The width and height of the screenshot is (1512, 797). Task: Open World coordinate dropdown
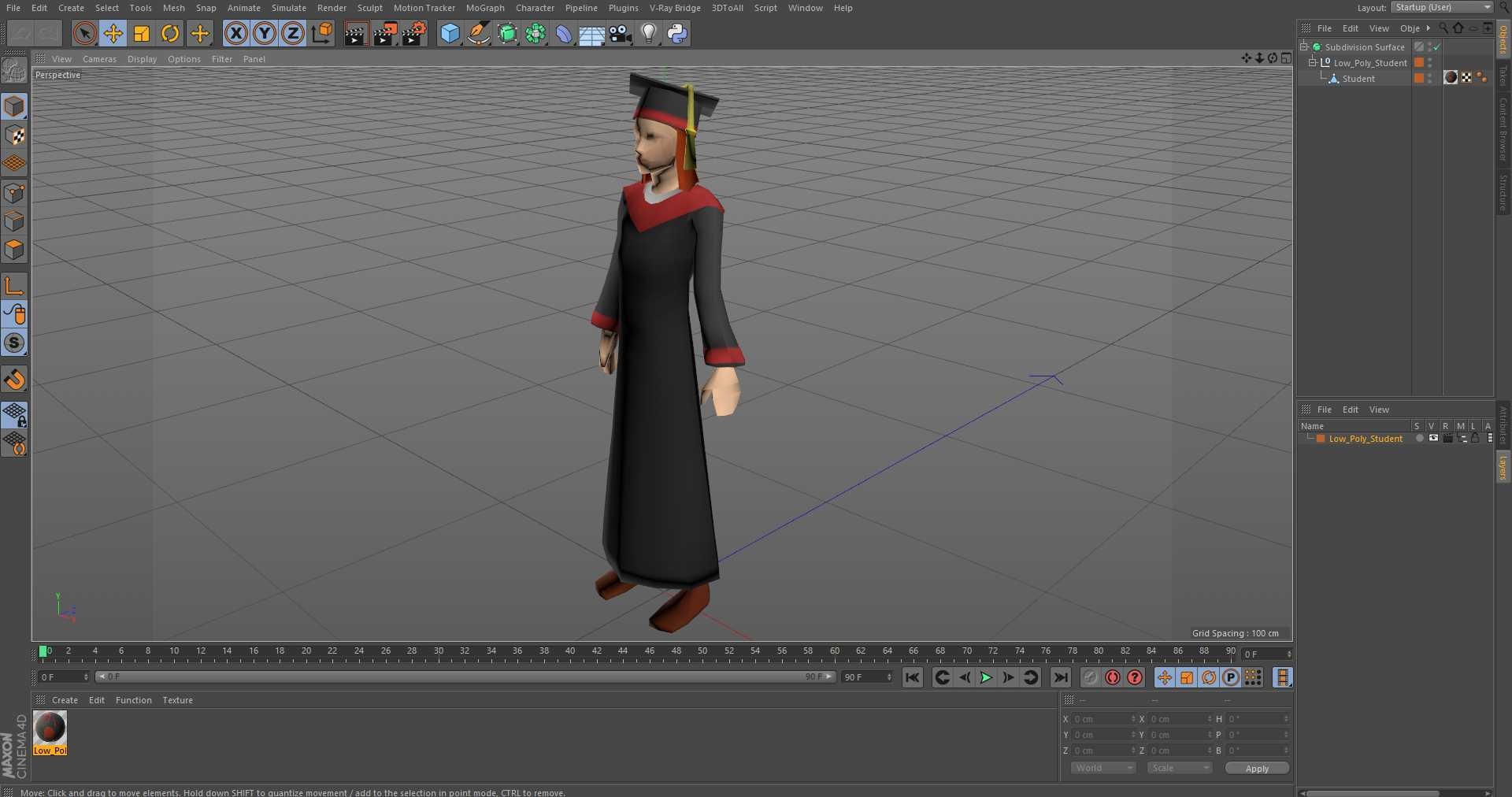pyautogui.click(x=1102, y=768)
